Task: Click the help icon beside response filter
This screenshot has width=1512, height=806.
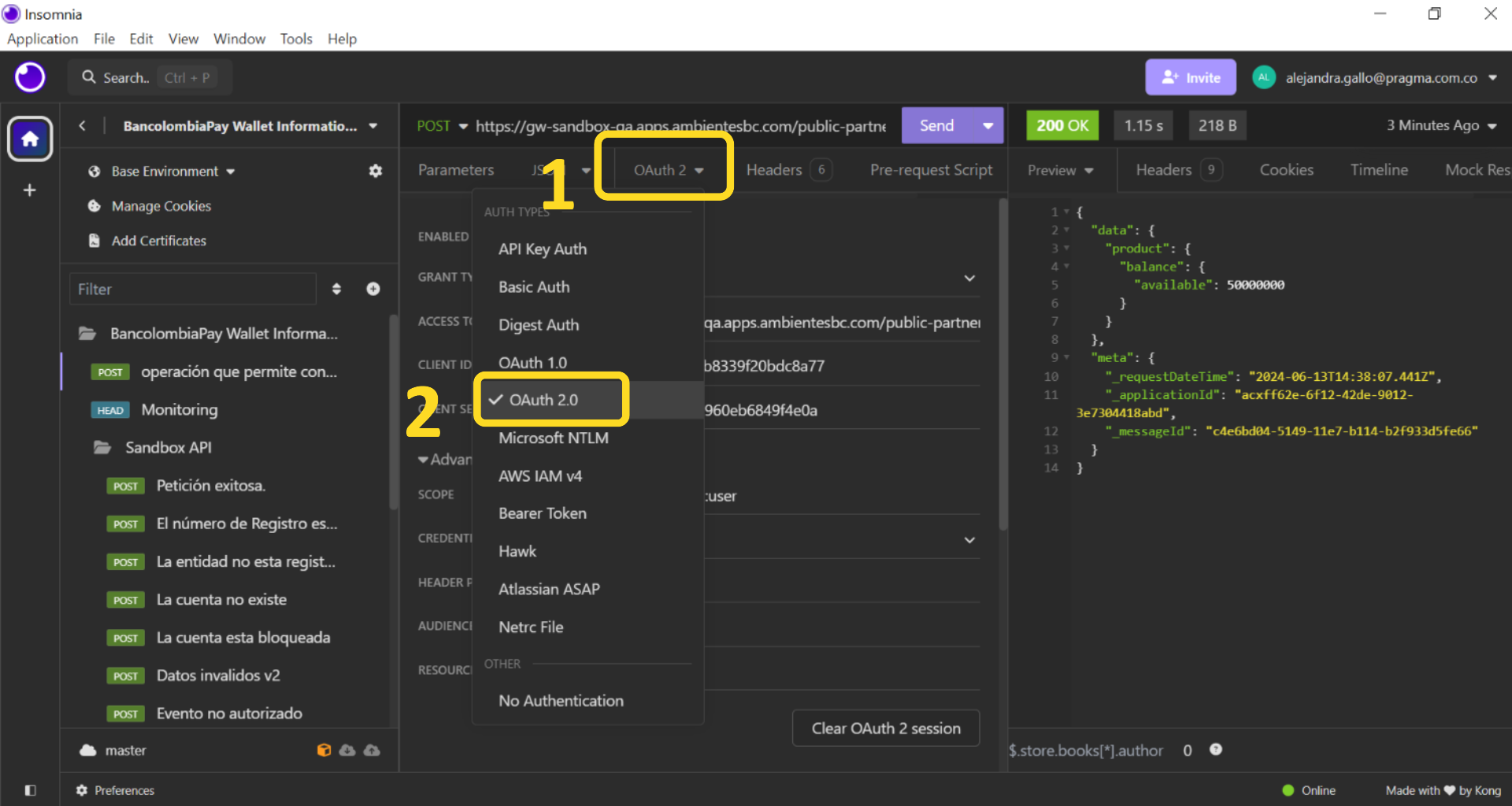Action: pos(1216,749)
